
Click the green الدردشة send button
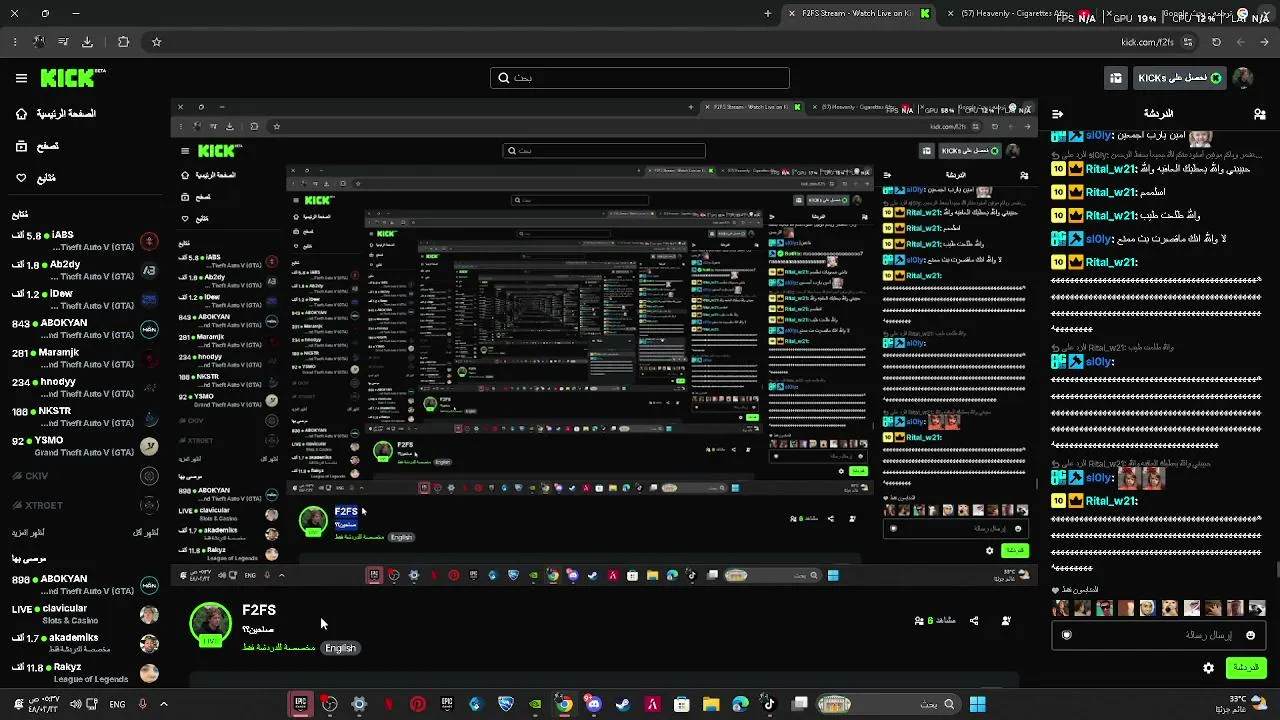point(1246,667)
